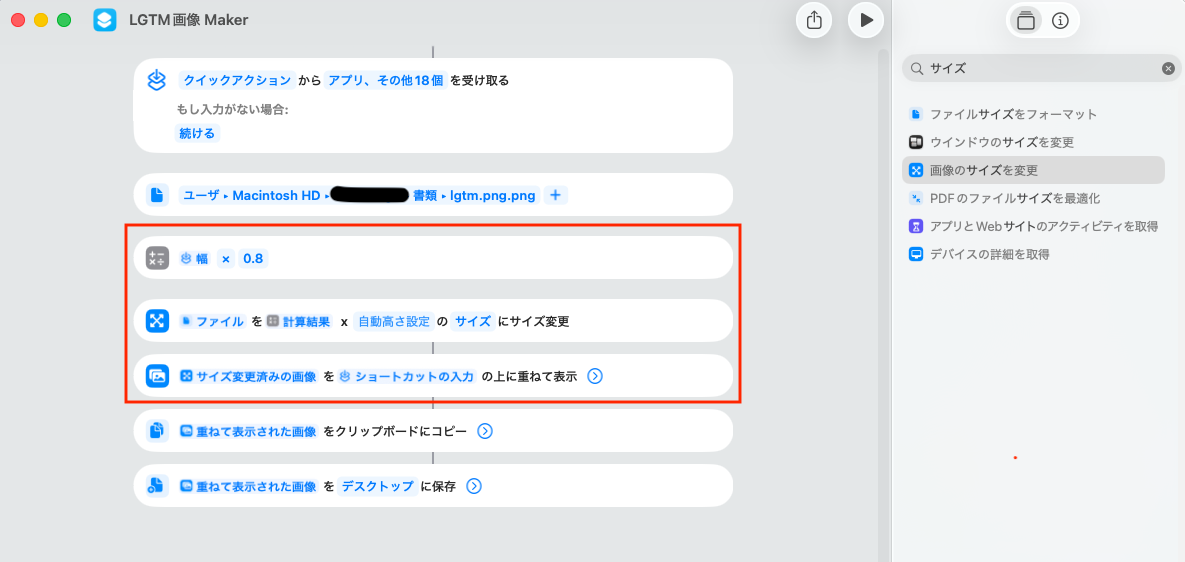The image size is (1185, 562).
Task: Run the shortcut with the play button
Action: [x=866, y=20]
